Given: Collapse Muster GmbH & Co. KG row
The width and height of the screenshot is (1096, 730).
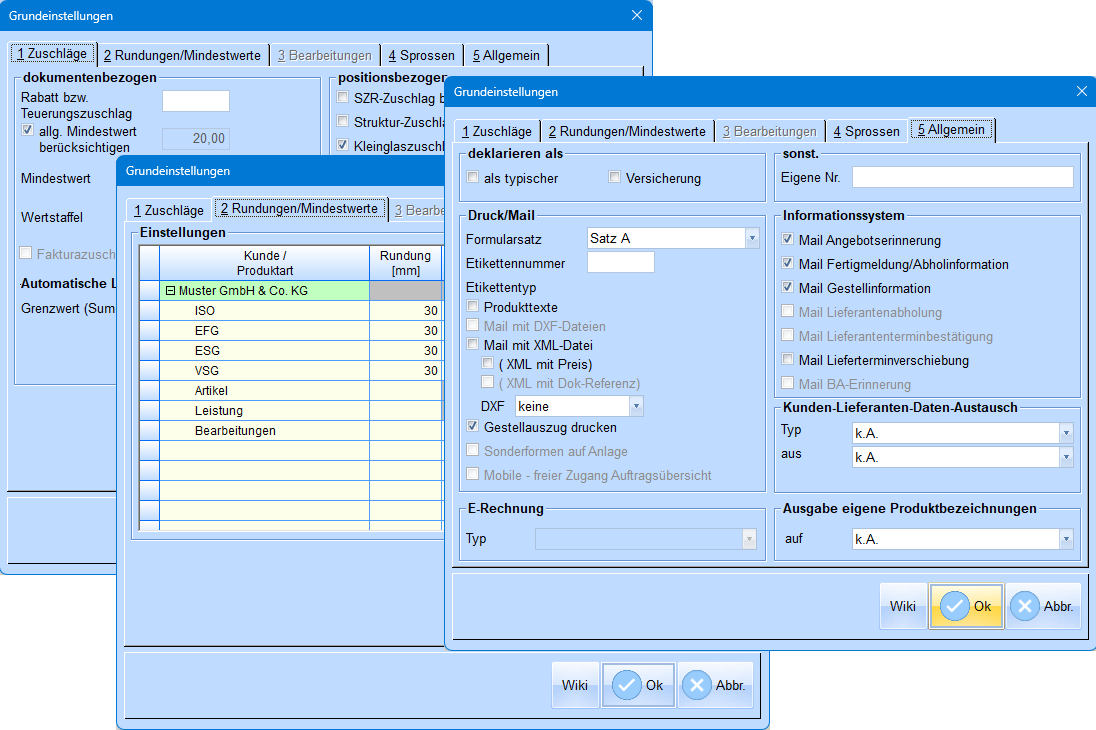Looking at the screenshot, I should [170, 290].
